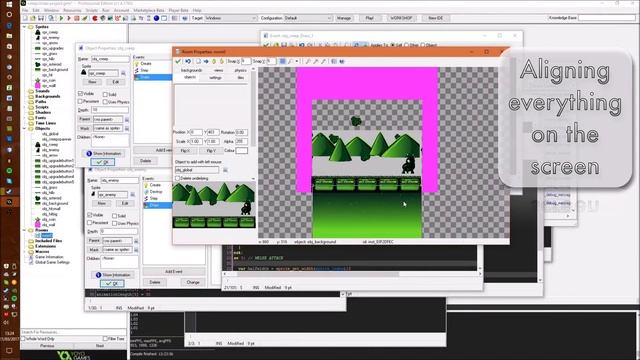Switch to physics tab in Room Properties
Viewport: 640px width, 360px height.
tap(240, 70)
